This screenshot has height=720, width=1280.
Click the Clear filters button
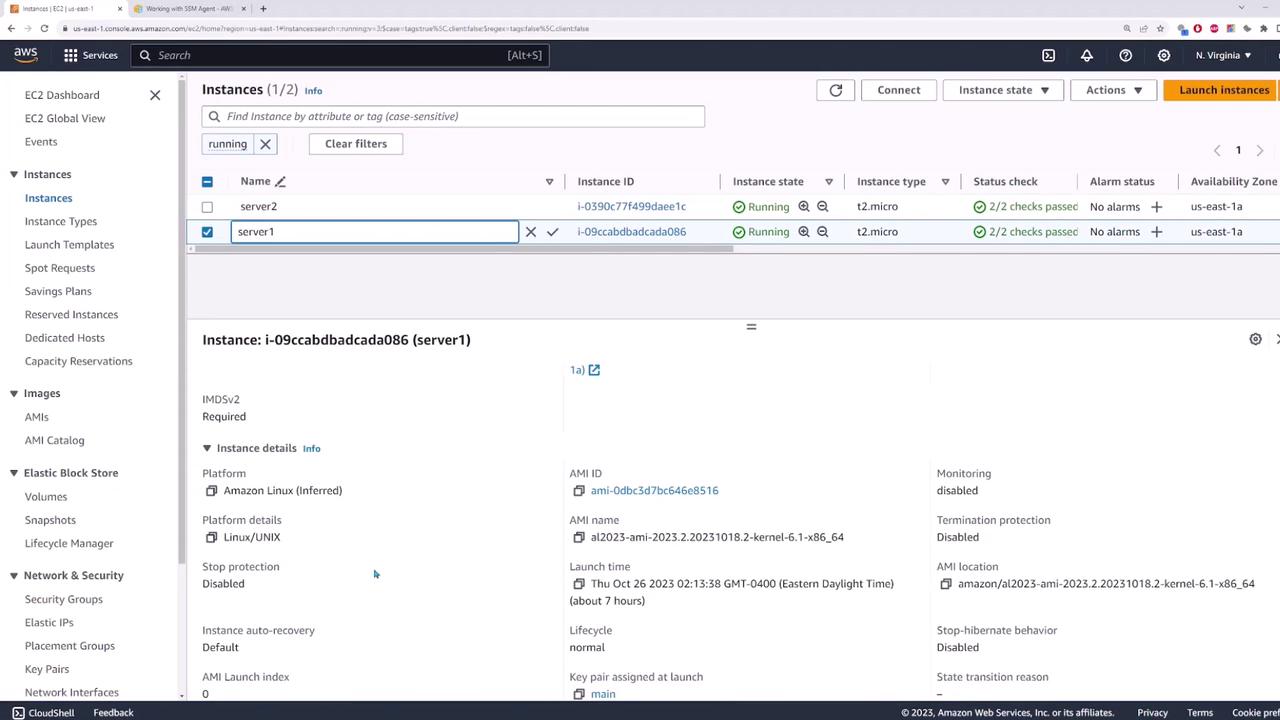(356, 144)
